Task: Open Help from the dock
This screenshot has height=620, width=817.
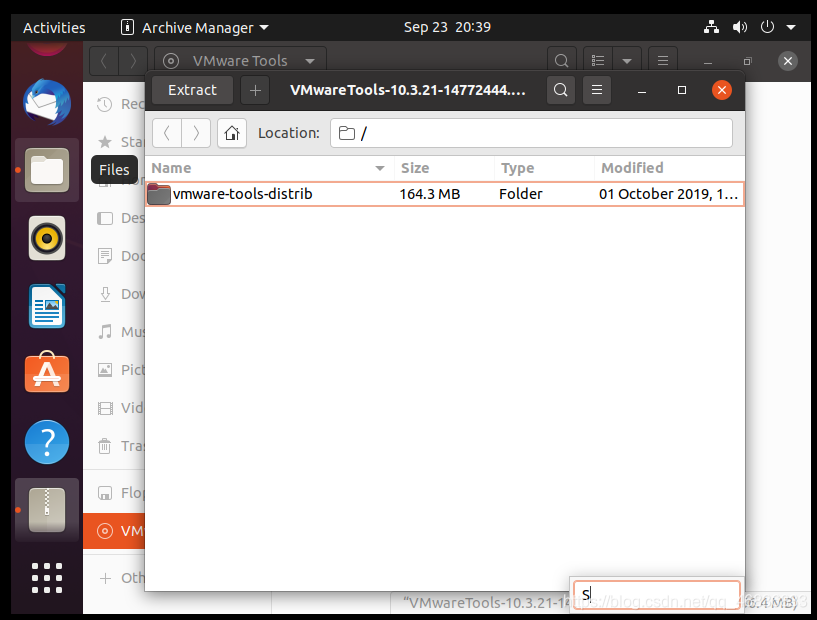Action: tap(47, 442)
